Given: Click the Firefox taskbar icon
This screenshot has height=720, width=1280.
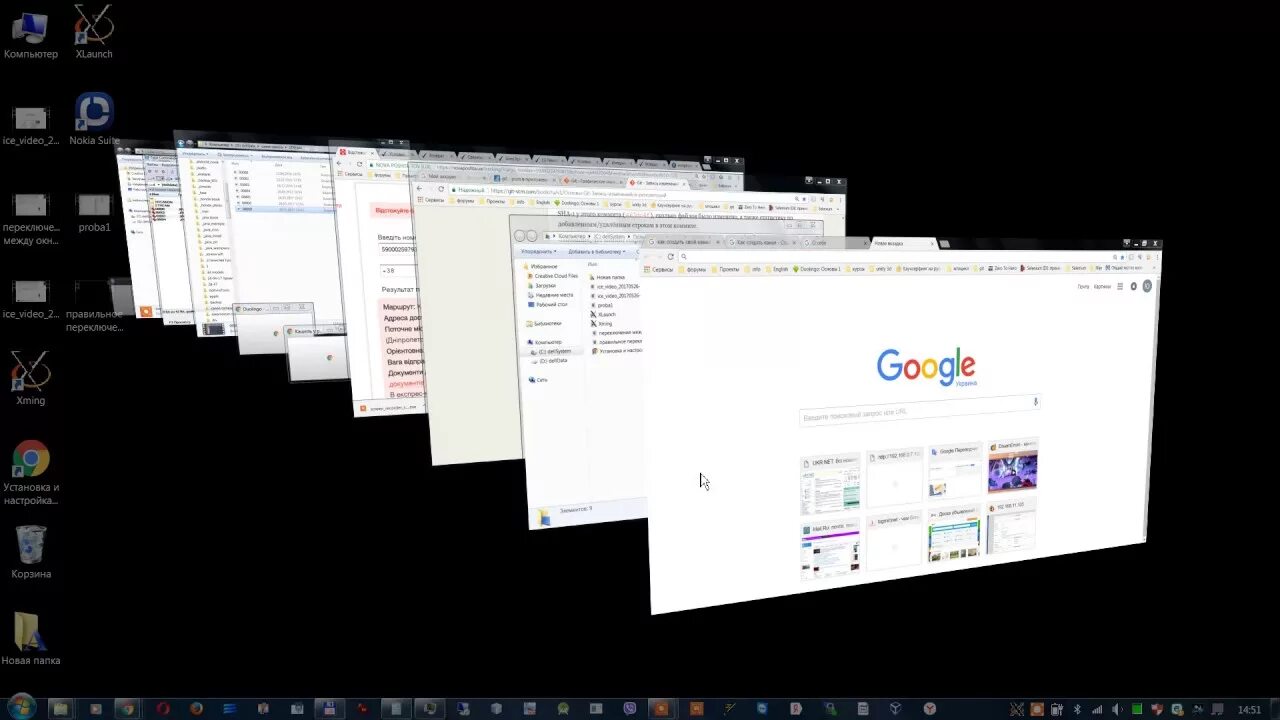Looking at the screenshot, I should (x=196, y=709).
